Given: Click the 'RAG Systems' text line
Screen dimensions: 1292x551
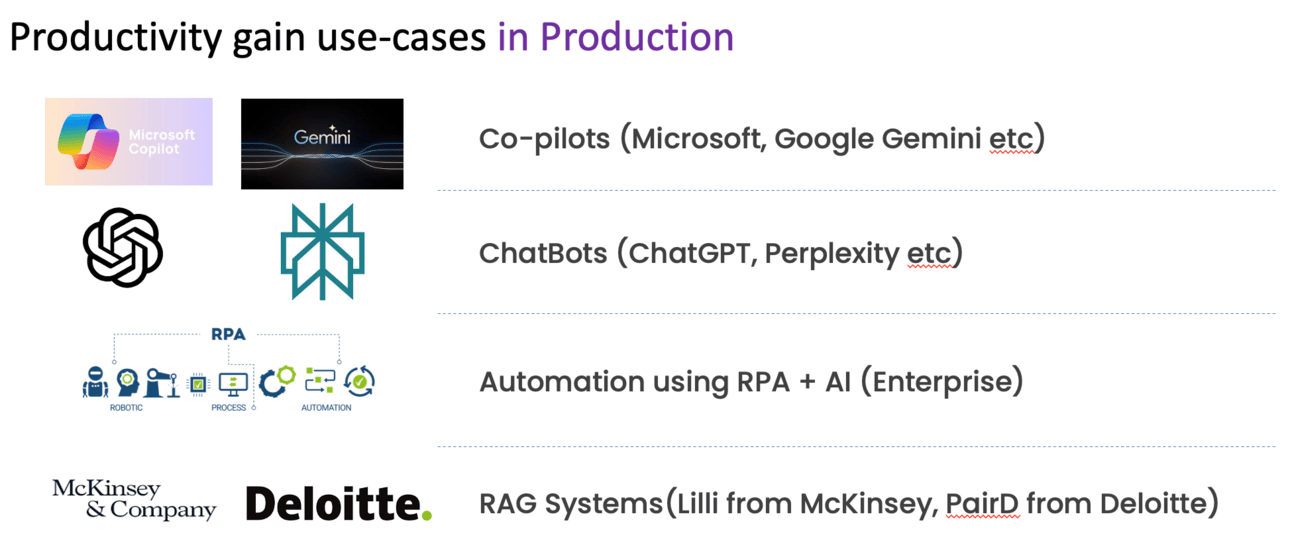Looking at the screenshot, I should coord(849,503).
